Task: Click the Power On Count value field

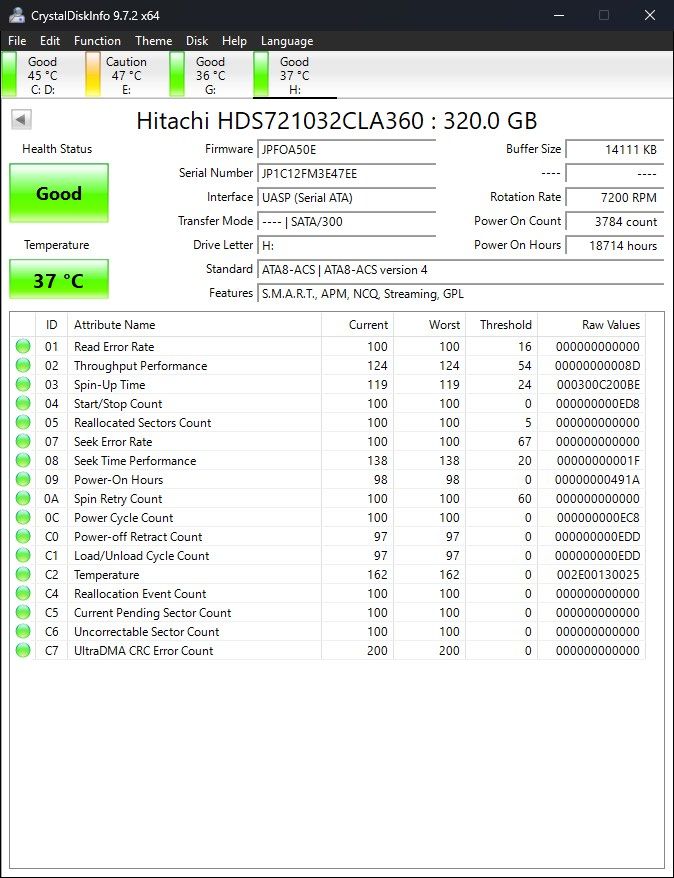Action: coord(615,222)
